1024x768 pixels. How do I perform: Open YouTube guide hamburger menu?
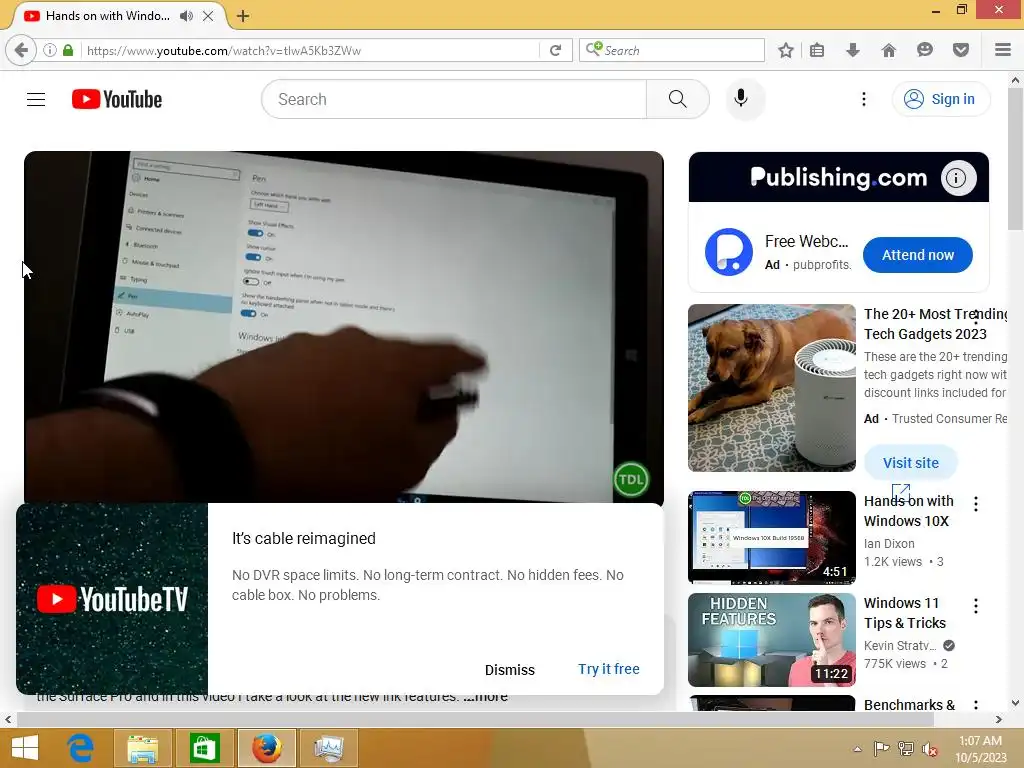click(36, 99)
